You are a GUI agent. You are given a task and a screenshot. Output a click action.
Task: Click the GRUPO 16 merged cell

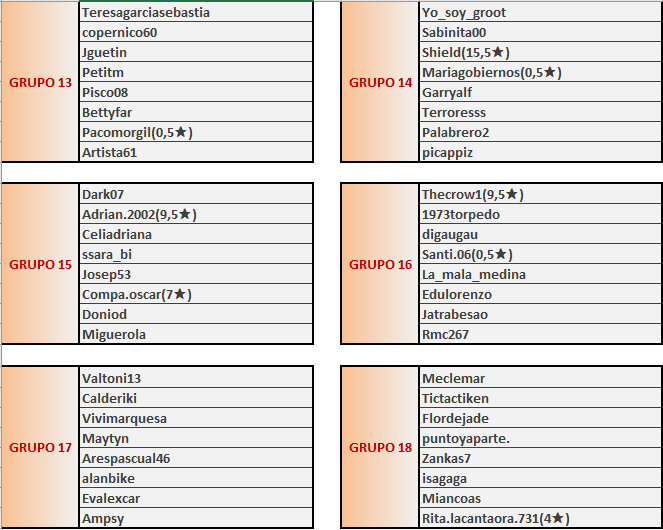(380, 265)
